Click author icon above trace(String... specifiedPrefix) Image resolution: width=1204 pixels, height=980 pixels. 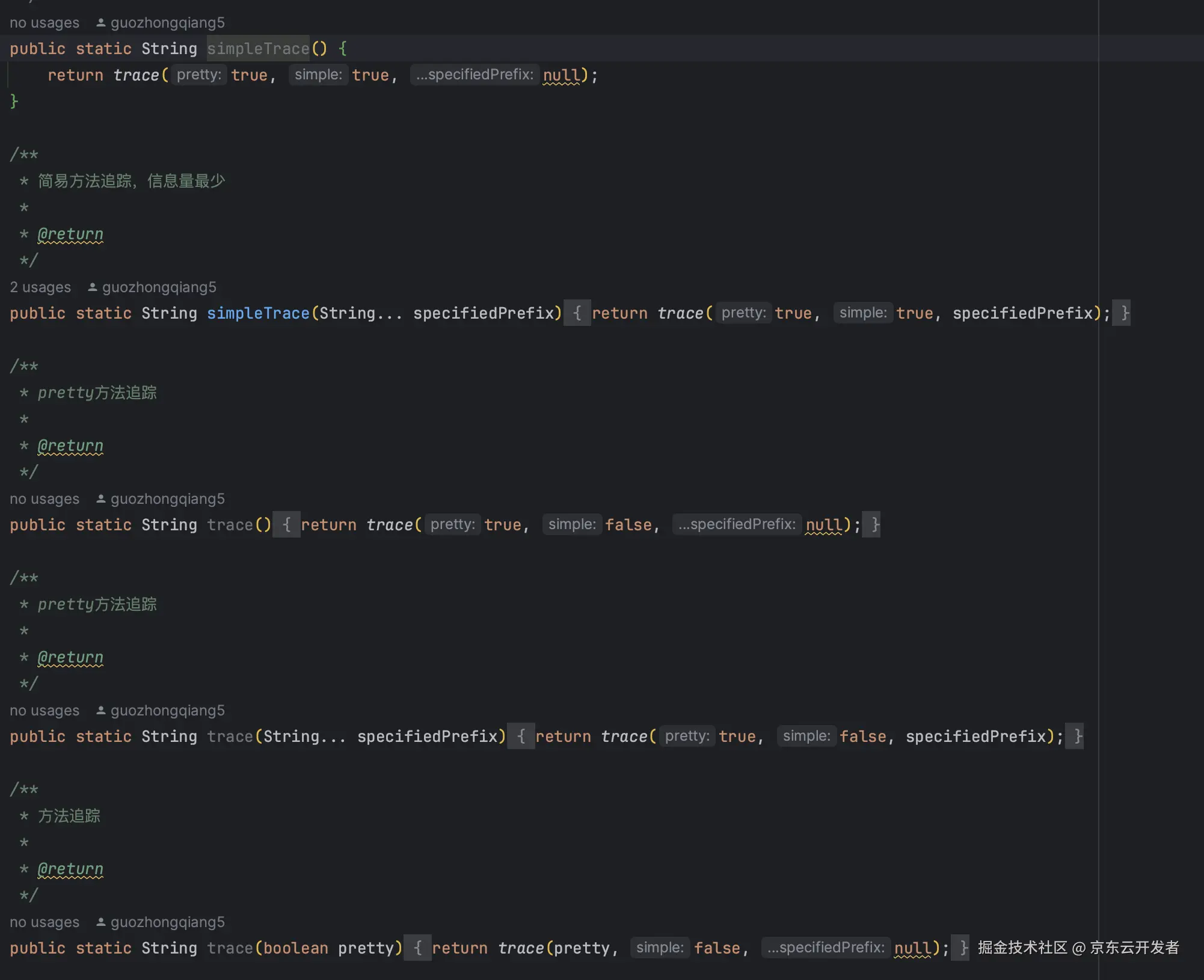click(x=101, y=711)
